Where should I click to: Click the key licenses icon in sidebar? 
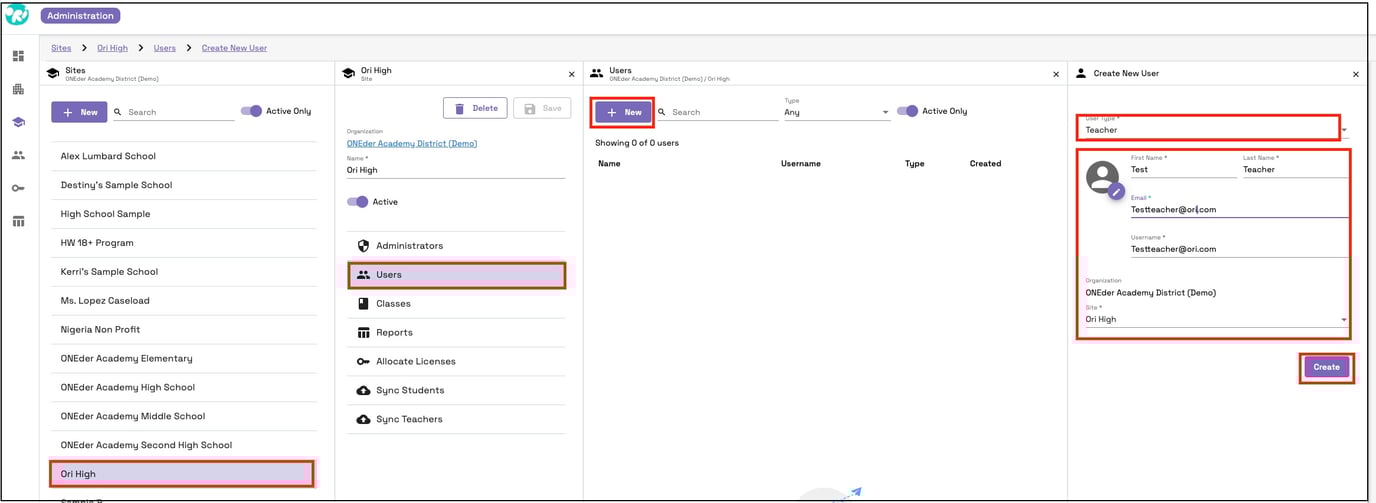18,188
